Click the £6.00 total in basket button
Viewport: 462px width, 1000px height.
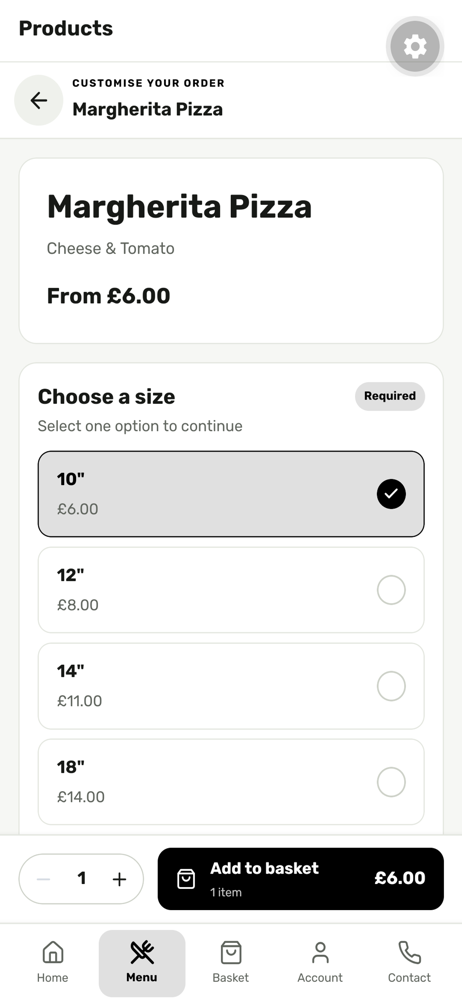point(399,878)
